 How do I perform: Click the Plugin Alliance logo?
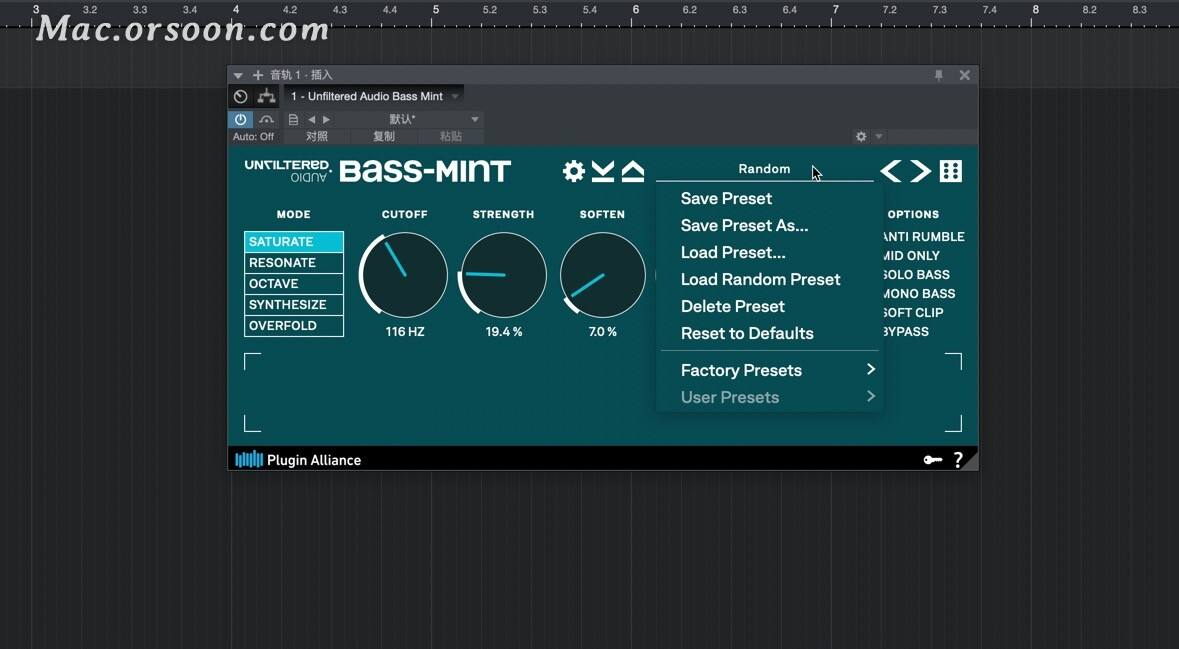pyautogui.click(x=298, y=459)
